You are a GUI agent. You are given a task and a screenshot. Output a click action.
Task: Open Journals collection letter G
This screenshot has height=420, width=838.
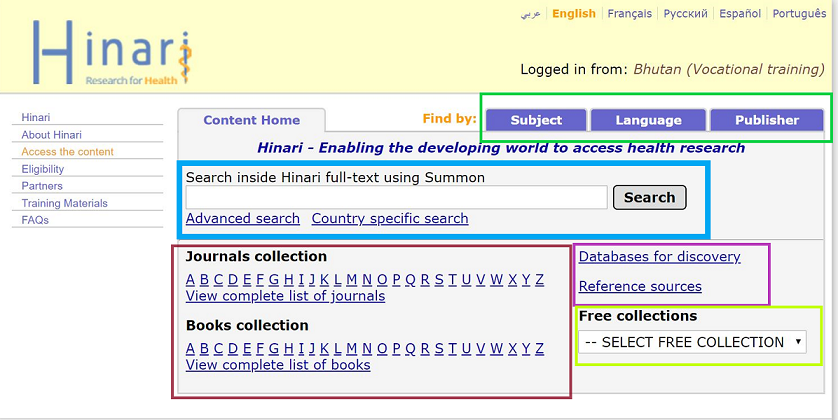point(274,279)
